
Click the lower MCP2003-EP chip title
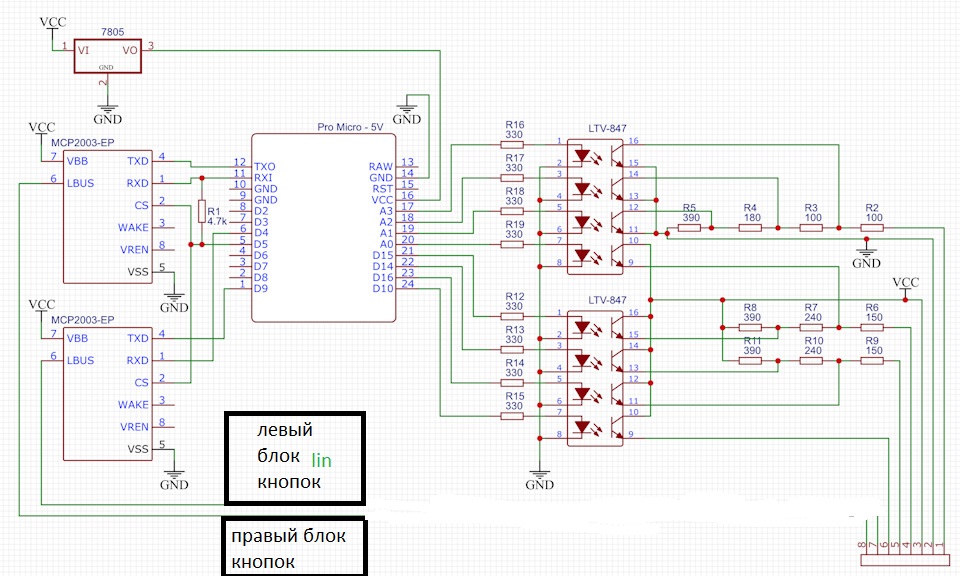coord(83,320)
